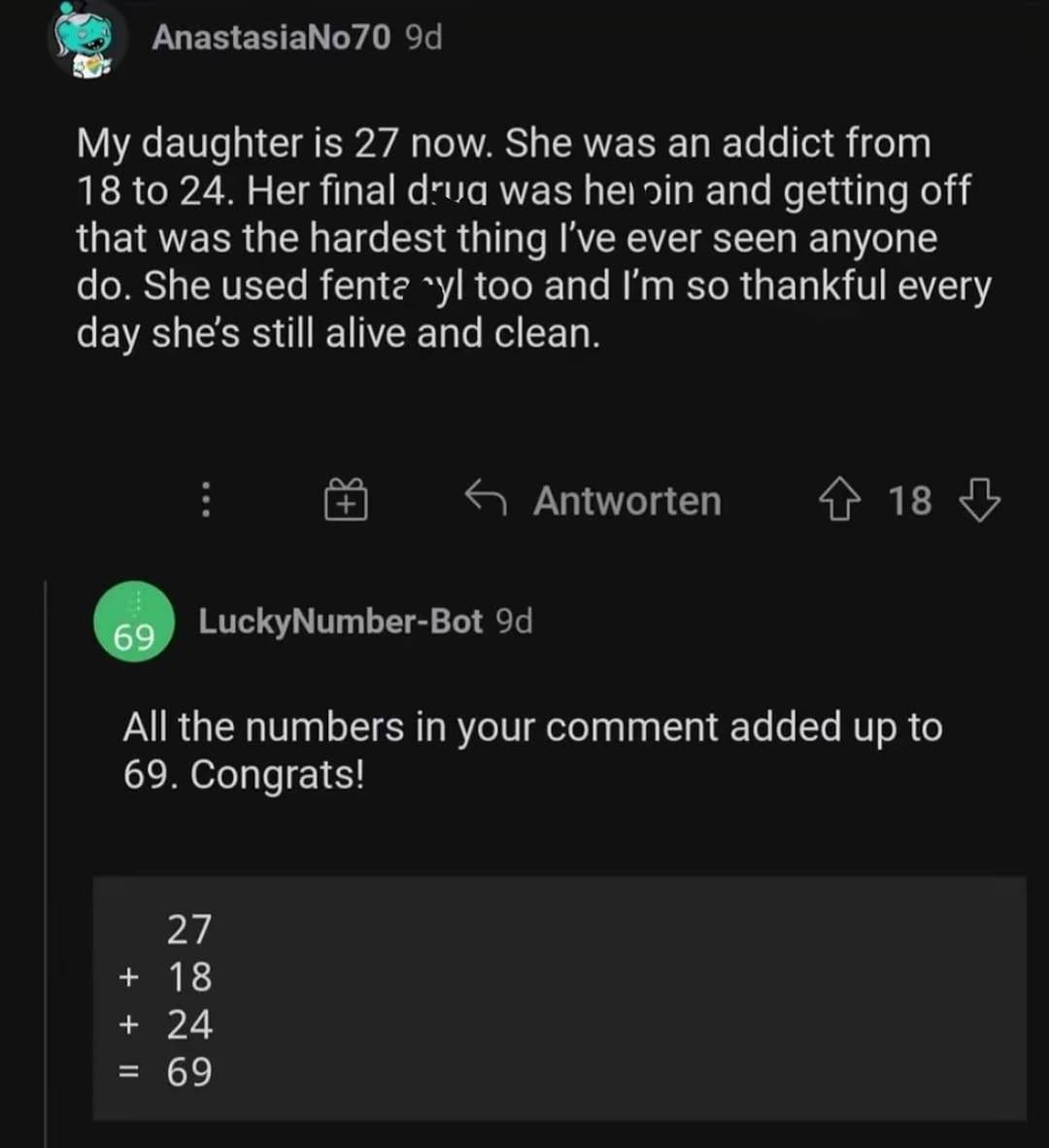The width and height of the screenshot is (1049, 1148).
Task: Click the 9d timestamp beside LuckyNumber-Bot
Action: 514,622
